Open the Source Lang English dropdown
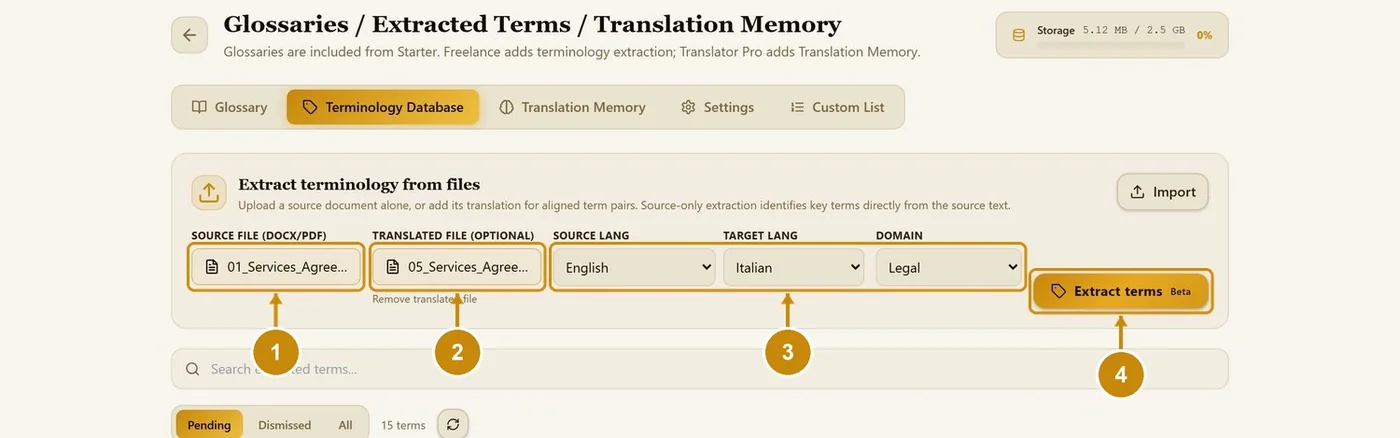The height and width of the screenshot is (438, 1400). coord(634,267)
